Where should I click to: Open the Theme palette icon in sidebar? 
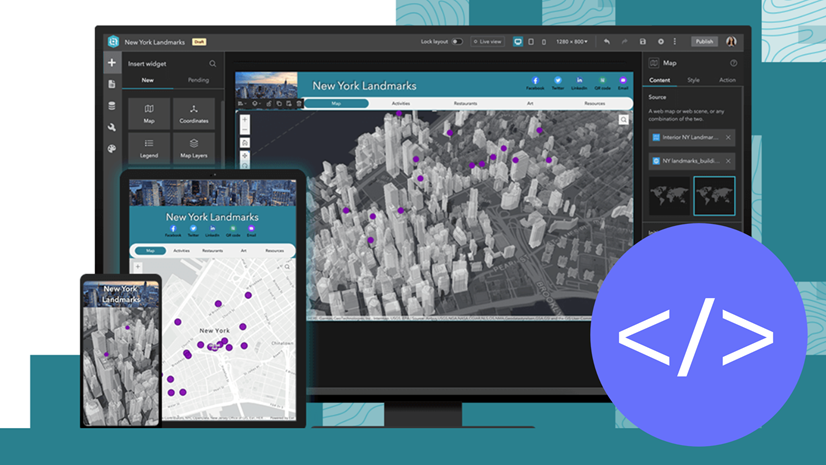pos(112,149)
